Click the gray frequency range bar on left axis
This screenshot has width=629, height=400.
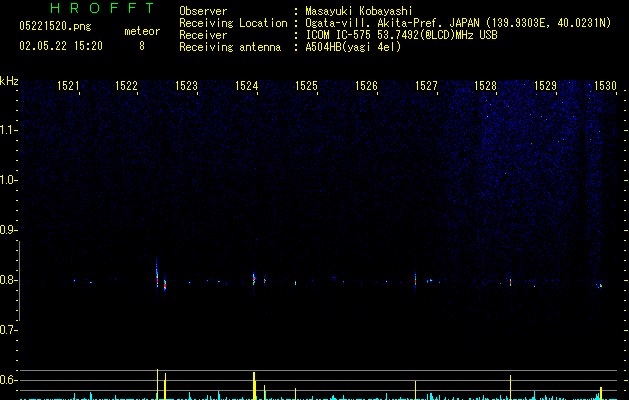pyautogui.click(x=19, y=281)
